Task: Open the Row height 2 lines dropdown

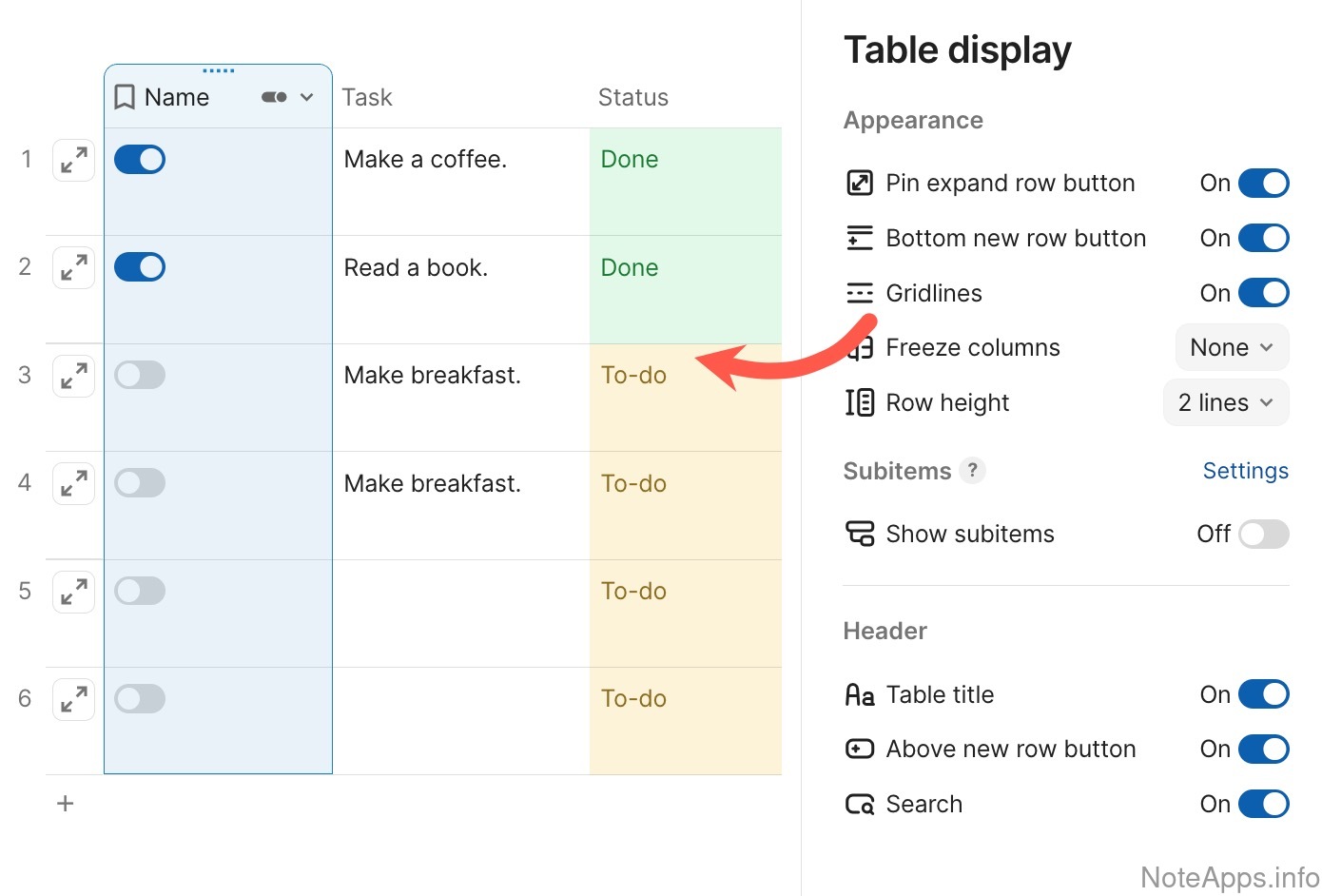Action: pyautogui.click(x=1226, y=402)
